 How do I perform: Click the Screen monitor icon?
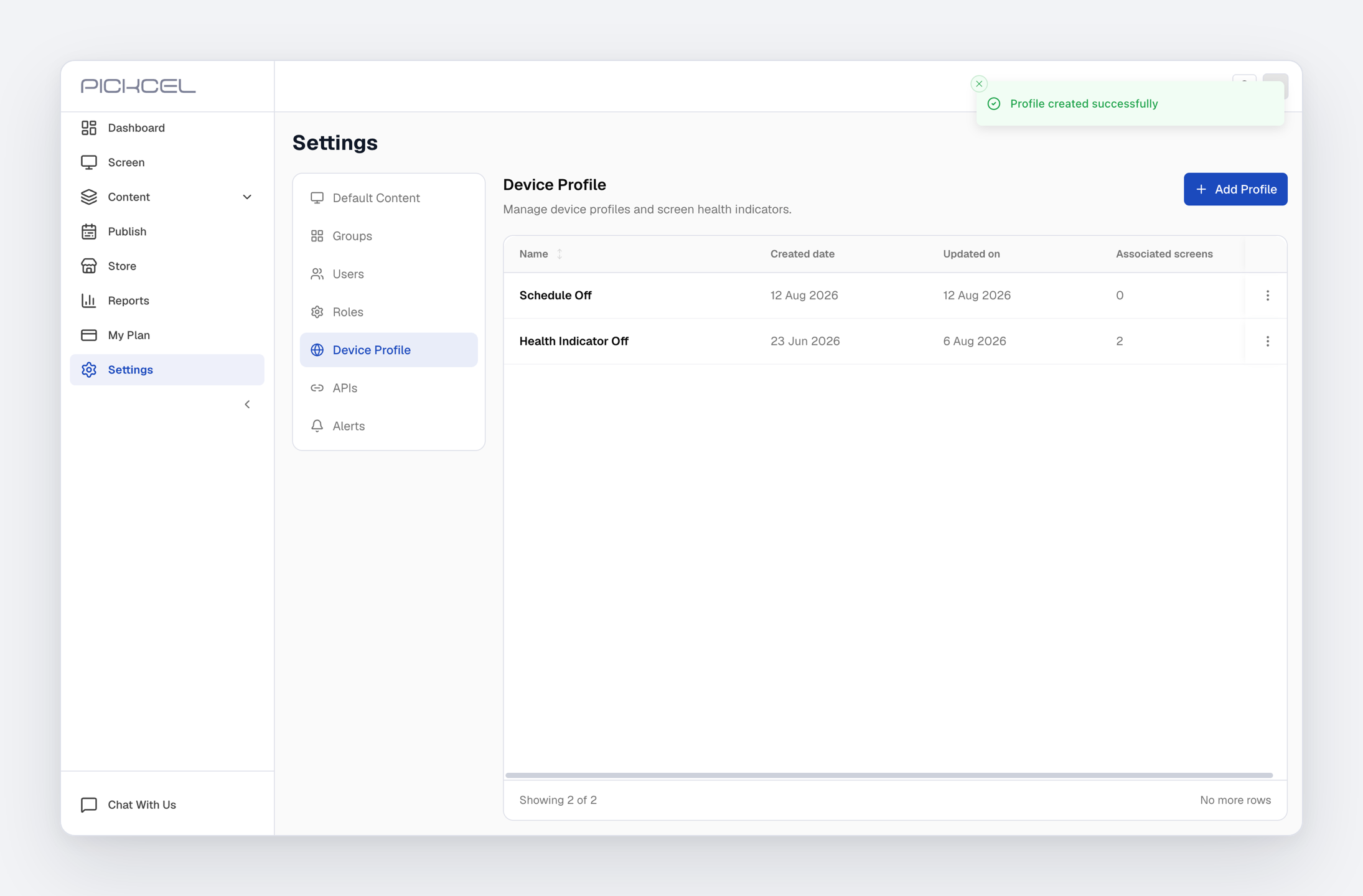click(x=89, y=162)
